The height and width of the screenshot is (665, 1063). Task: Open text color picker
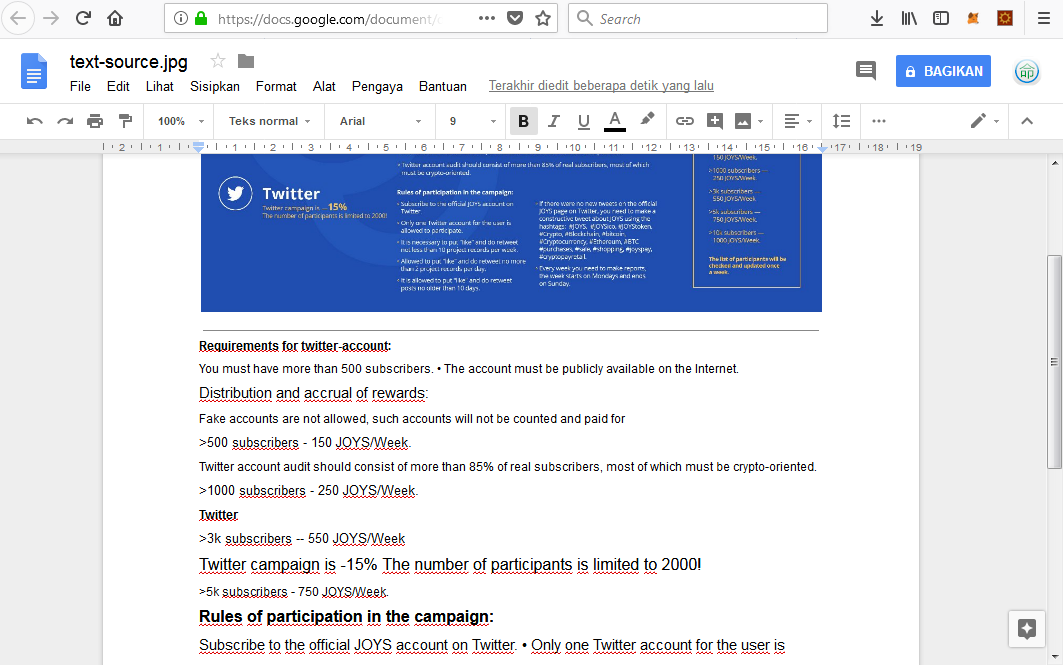[x=614, y=121]
